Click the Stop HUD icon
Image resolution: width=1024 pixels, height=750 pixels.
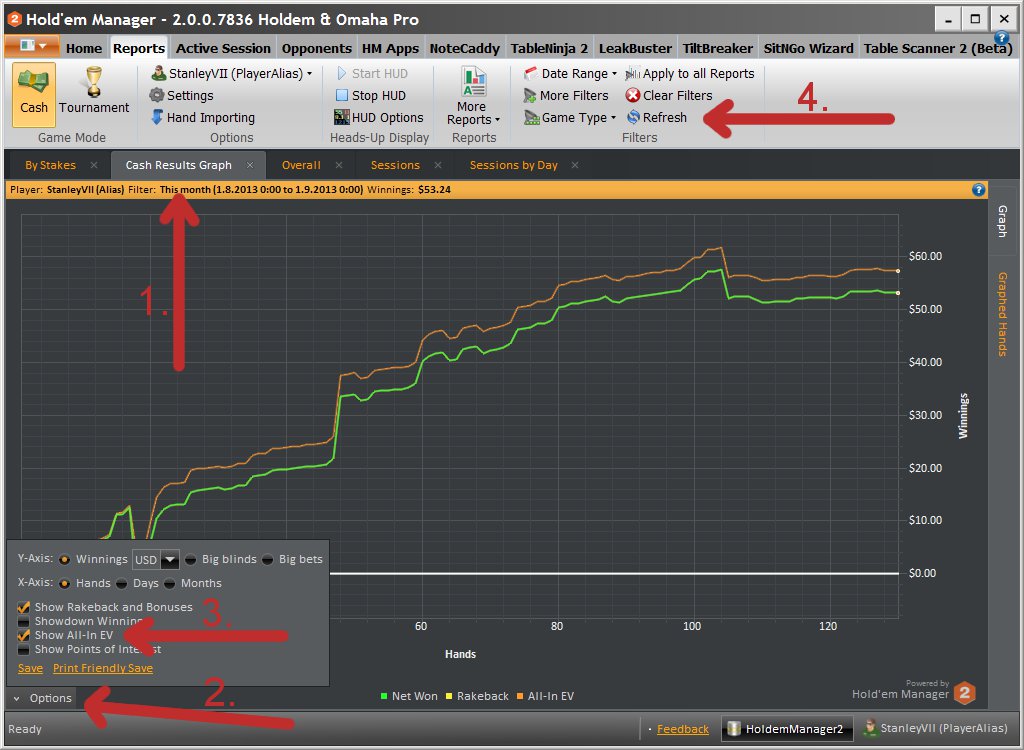click(342, 95)
